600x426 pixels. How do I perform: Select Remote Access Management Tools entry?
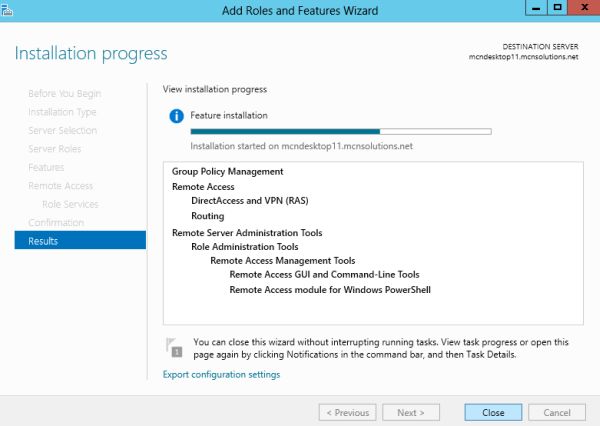(282, 261)
